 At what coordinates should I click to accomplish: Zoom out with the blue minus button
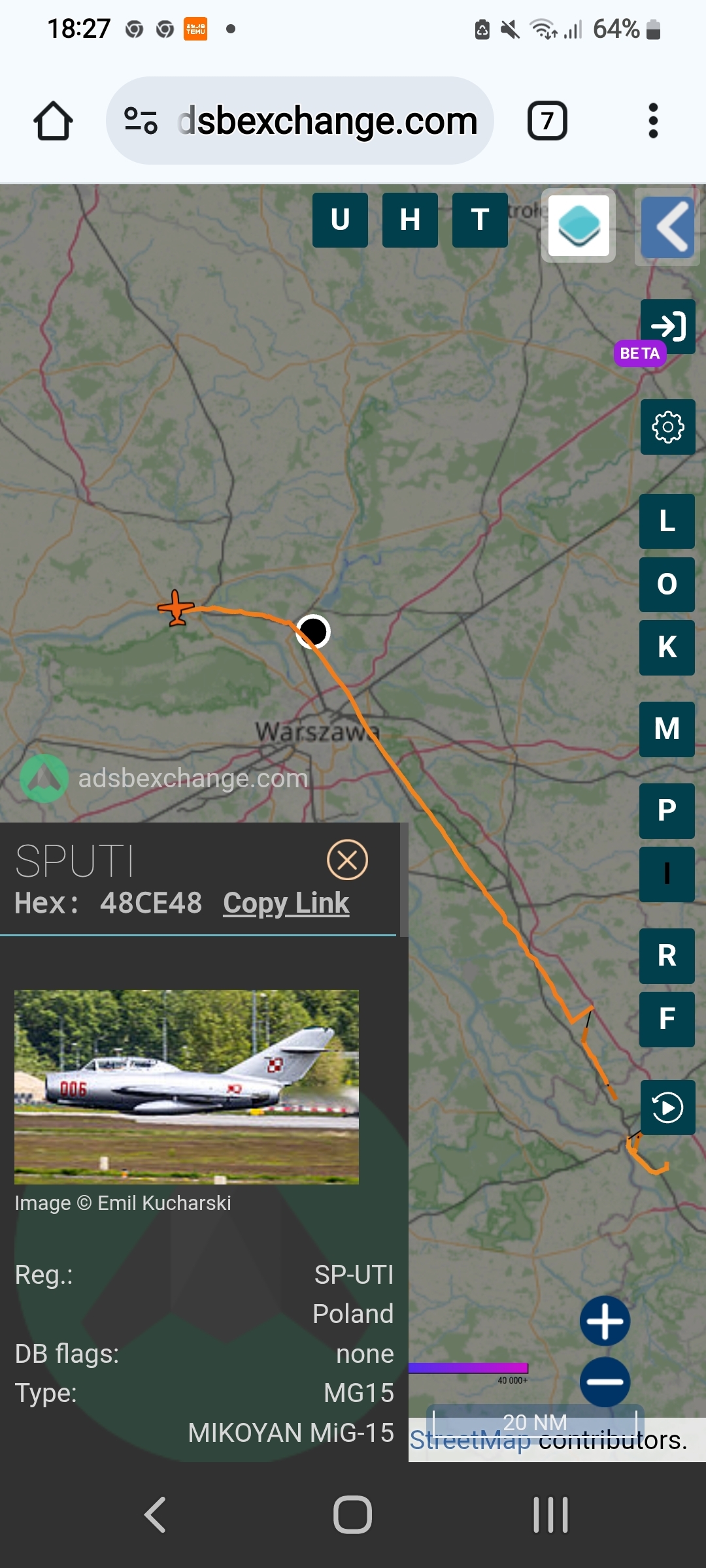click(x=605, y=1382)
